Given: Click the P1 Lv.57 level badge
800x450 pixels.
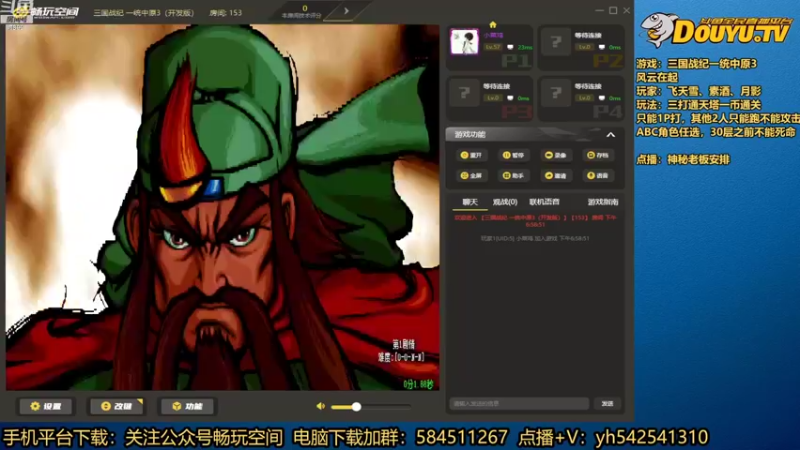Looking at the screenshot, I should point(493,47).
